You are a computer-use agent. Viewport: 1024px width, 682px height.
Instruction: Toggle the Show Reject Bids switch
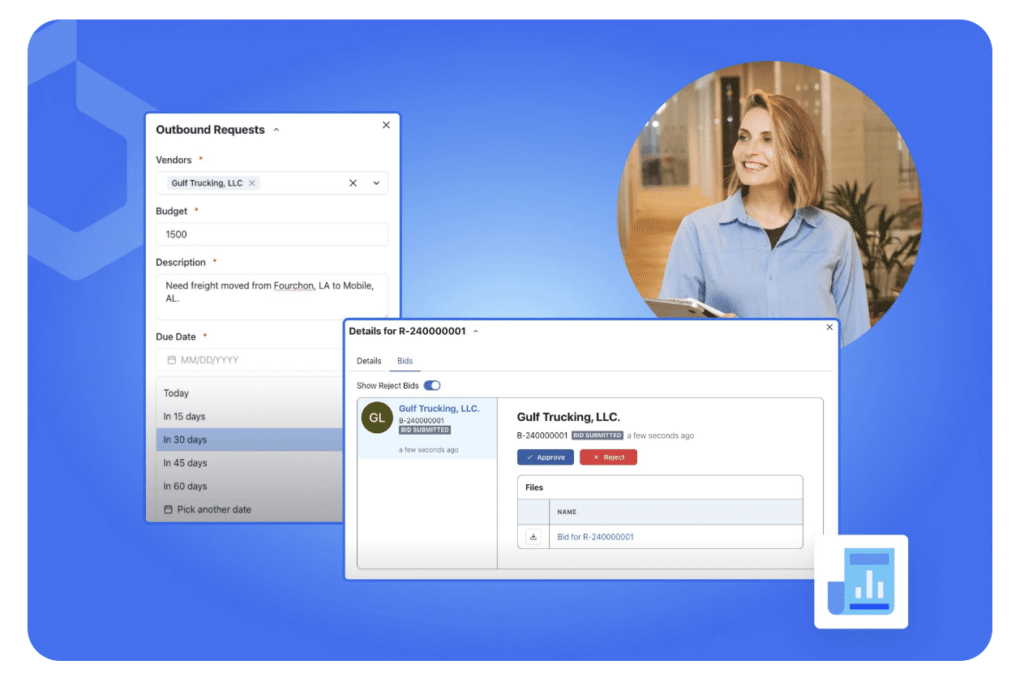(x=432, y=385)
